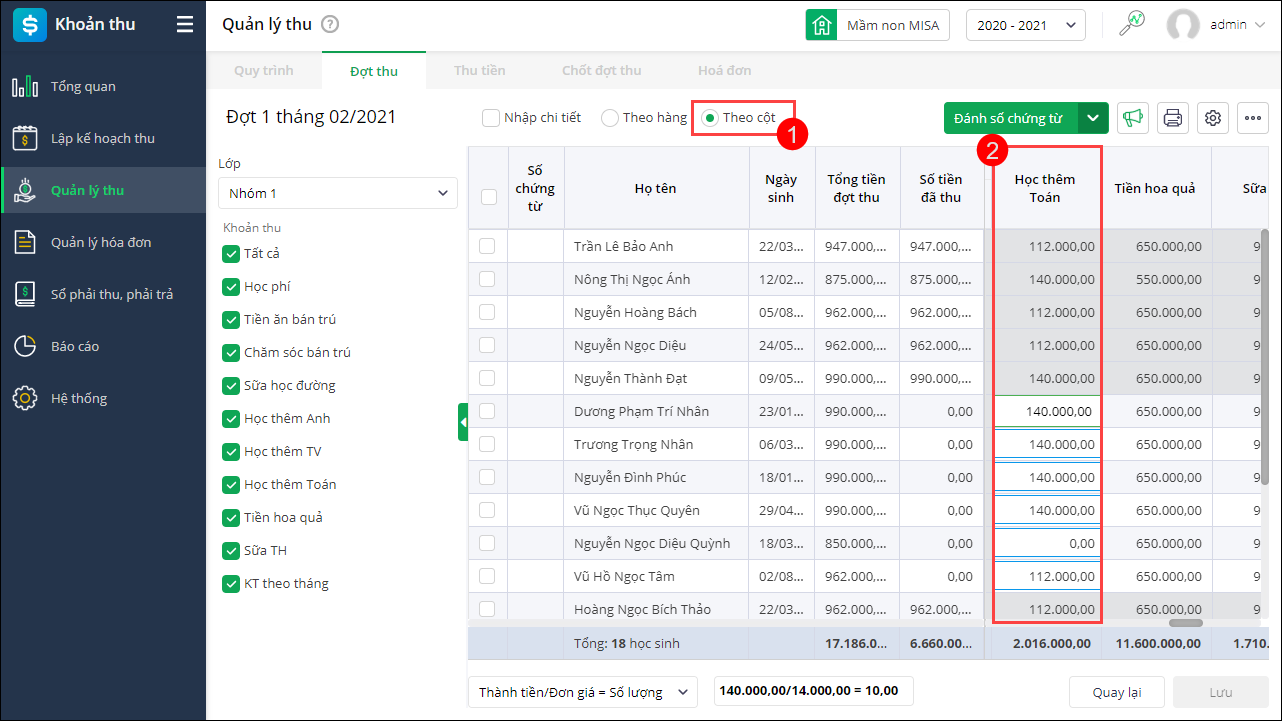Click the Lập kế hoạch thu calendar icon
Viewport: 1282px width, 721px height.
(25, 139)
